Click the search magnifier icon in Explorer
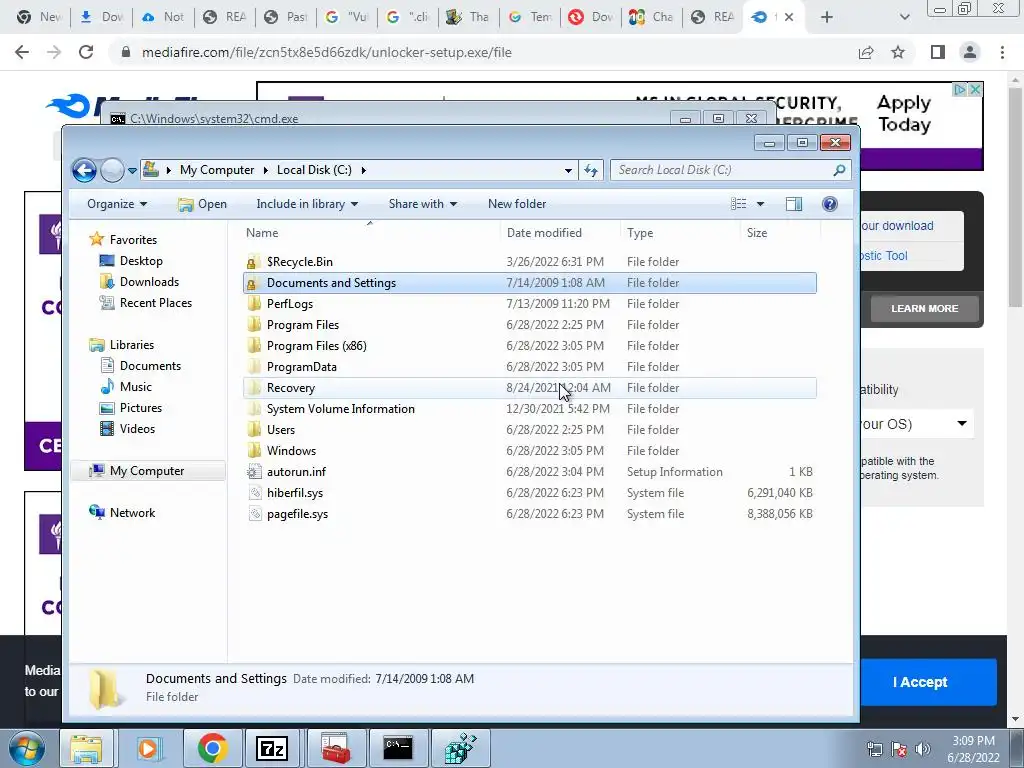The image size is (1024, 768). [839, 170]
